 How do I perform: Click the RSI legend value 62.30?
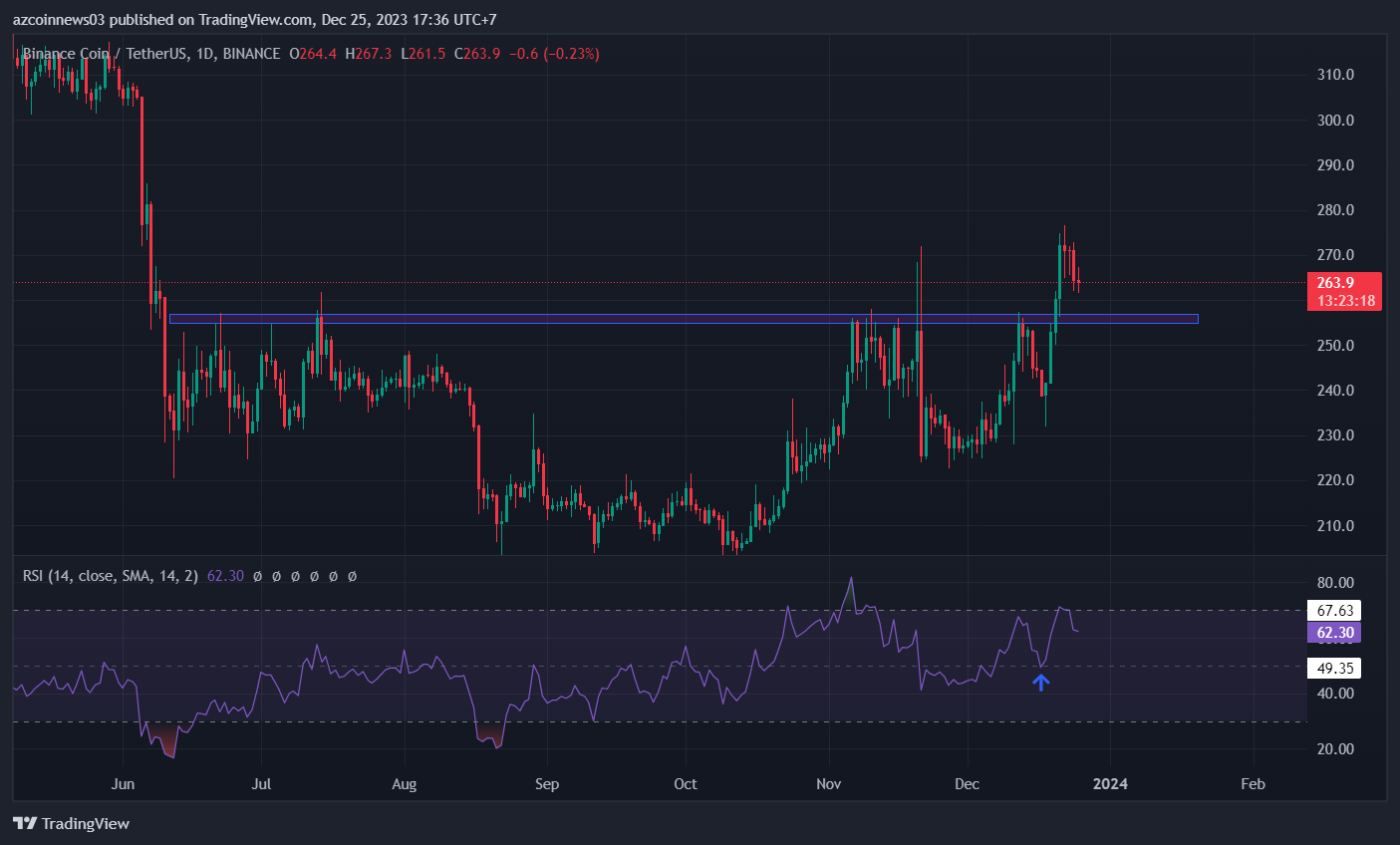[x=225, y=576]
